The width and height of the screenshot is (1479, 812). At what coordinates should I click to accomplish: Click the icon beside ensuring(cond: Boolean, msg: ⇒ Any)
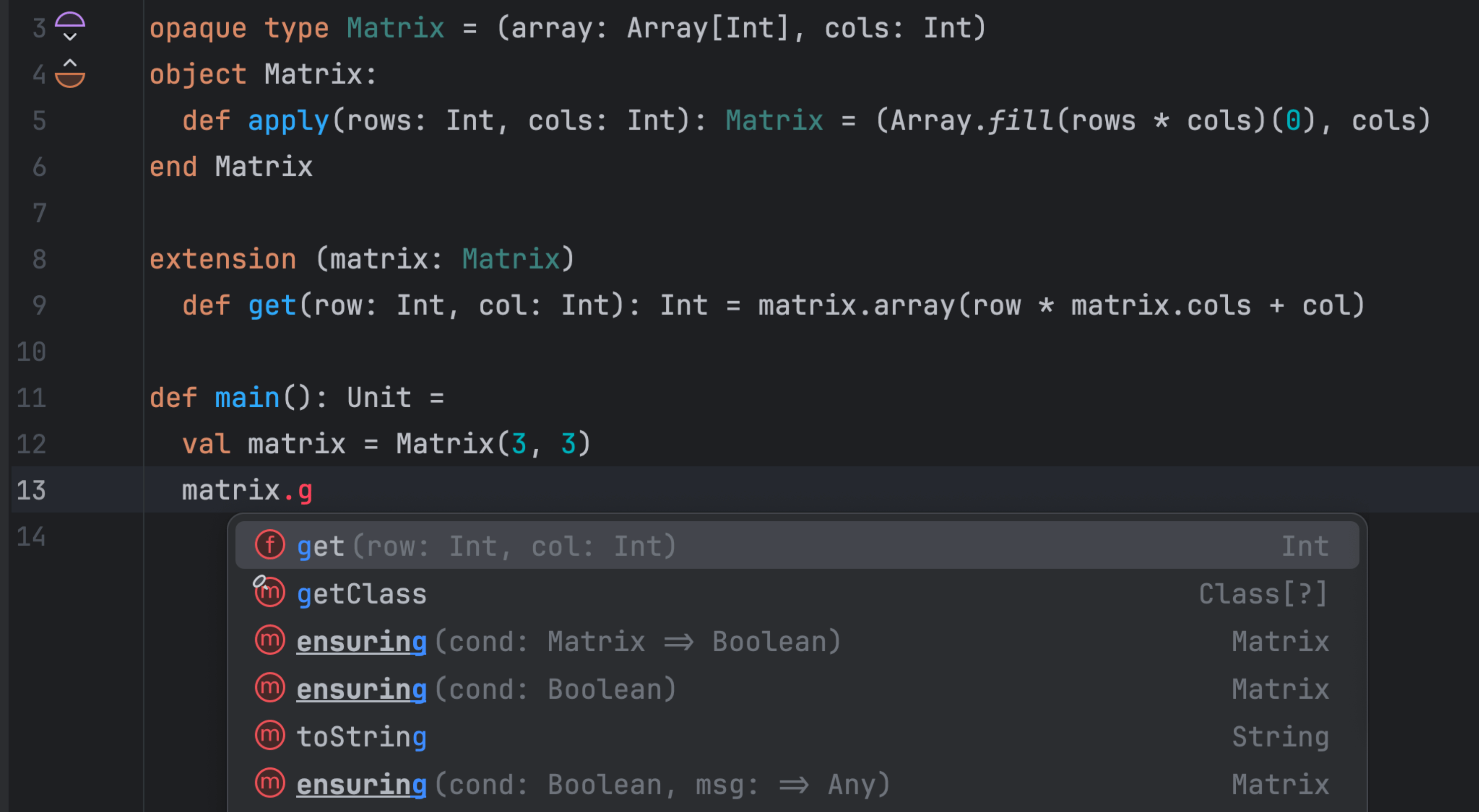(x=270, y=783)
